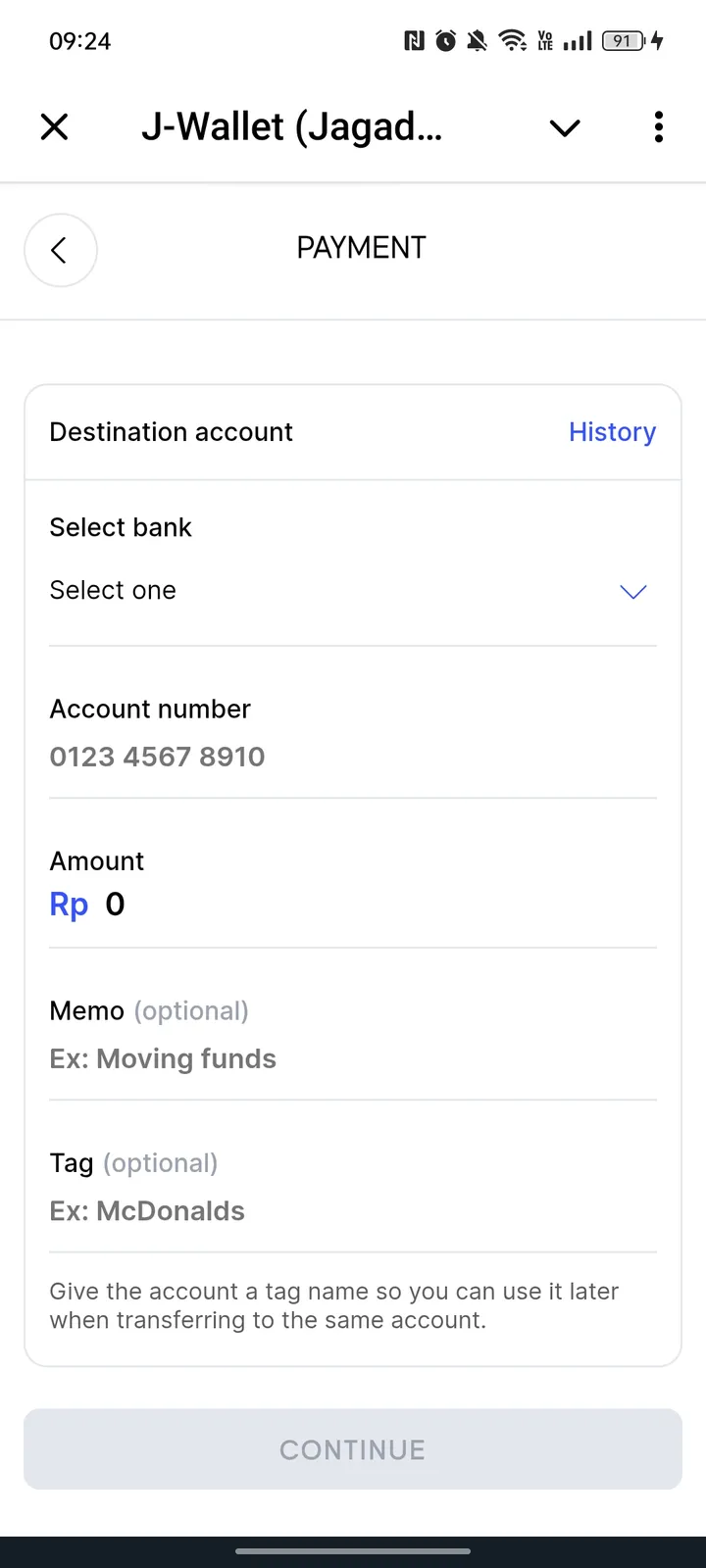Screen dimensions: 706x1568
Task: Open transfer History link
Action: [x=612, y=432]
